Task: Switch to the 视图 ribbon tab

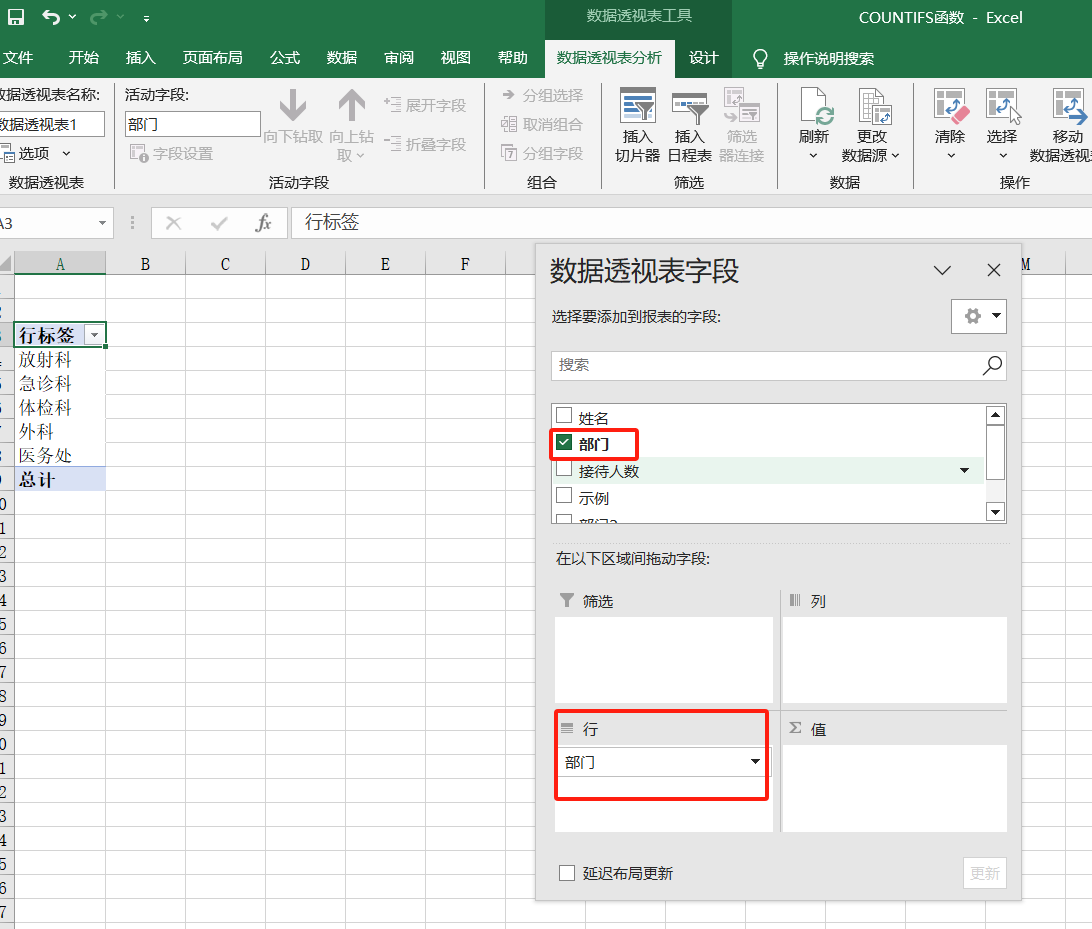Action: coord(455,58)
